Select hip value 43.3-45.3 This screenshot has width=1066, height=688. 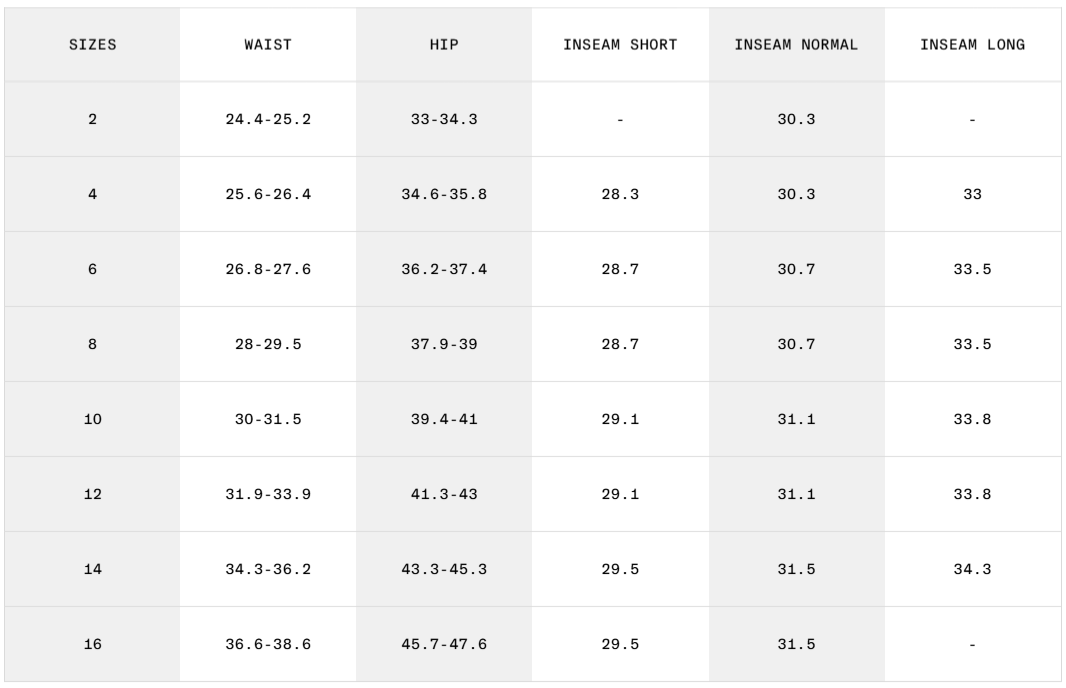444,569
